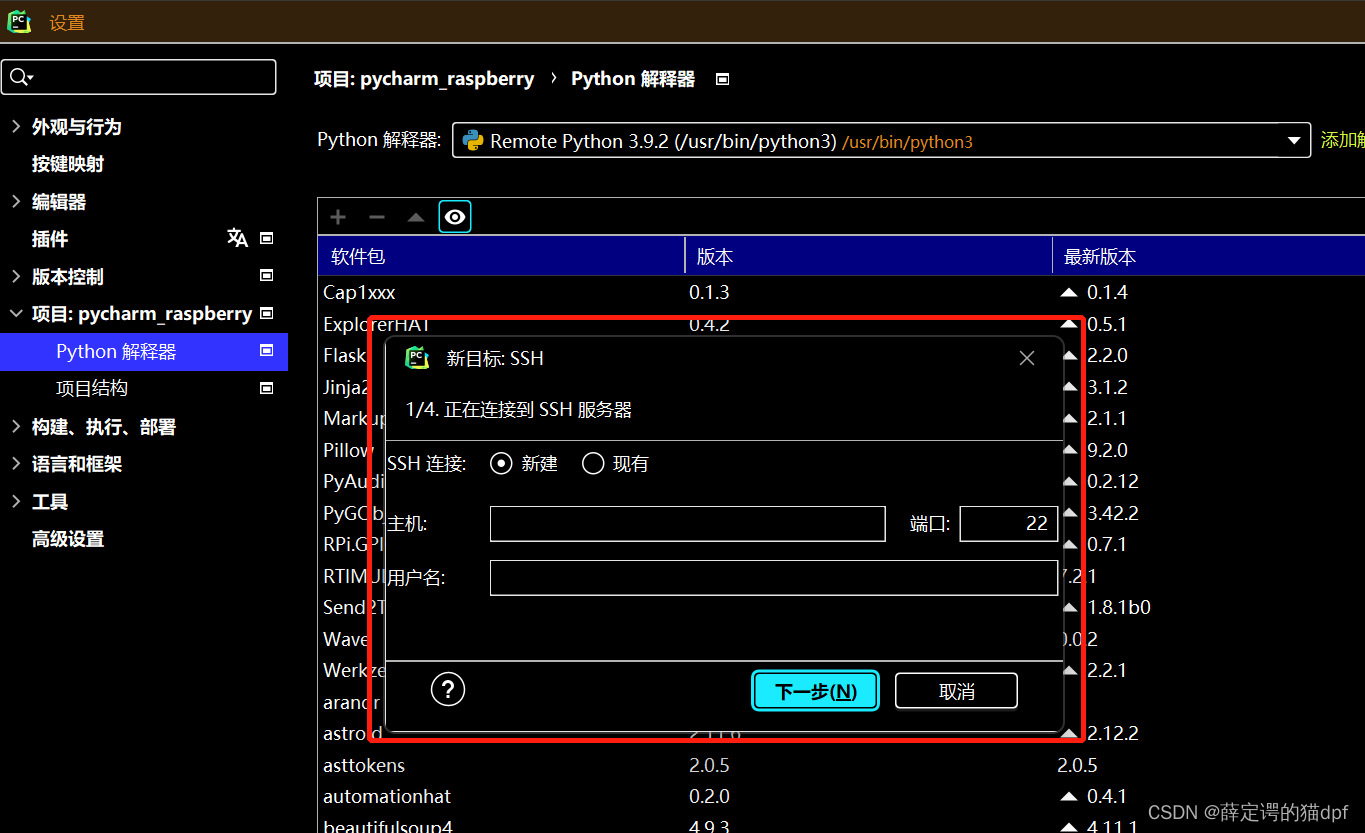
Task: Select the automationhat package row
Action: coord(841,796)
